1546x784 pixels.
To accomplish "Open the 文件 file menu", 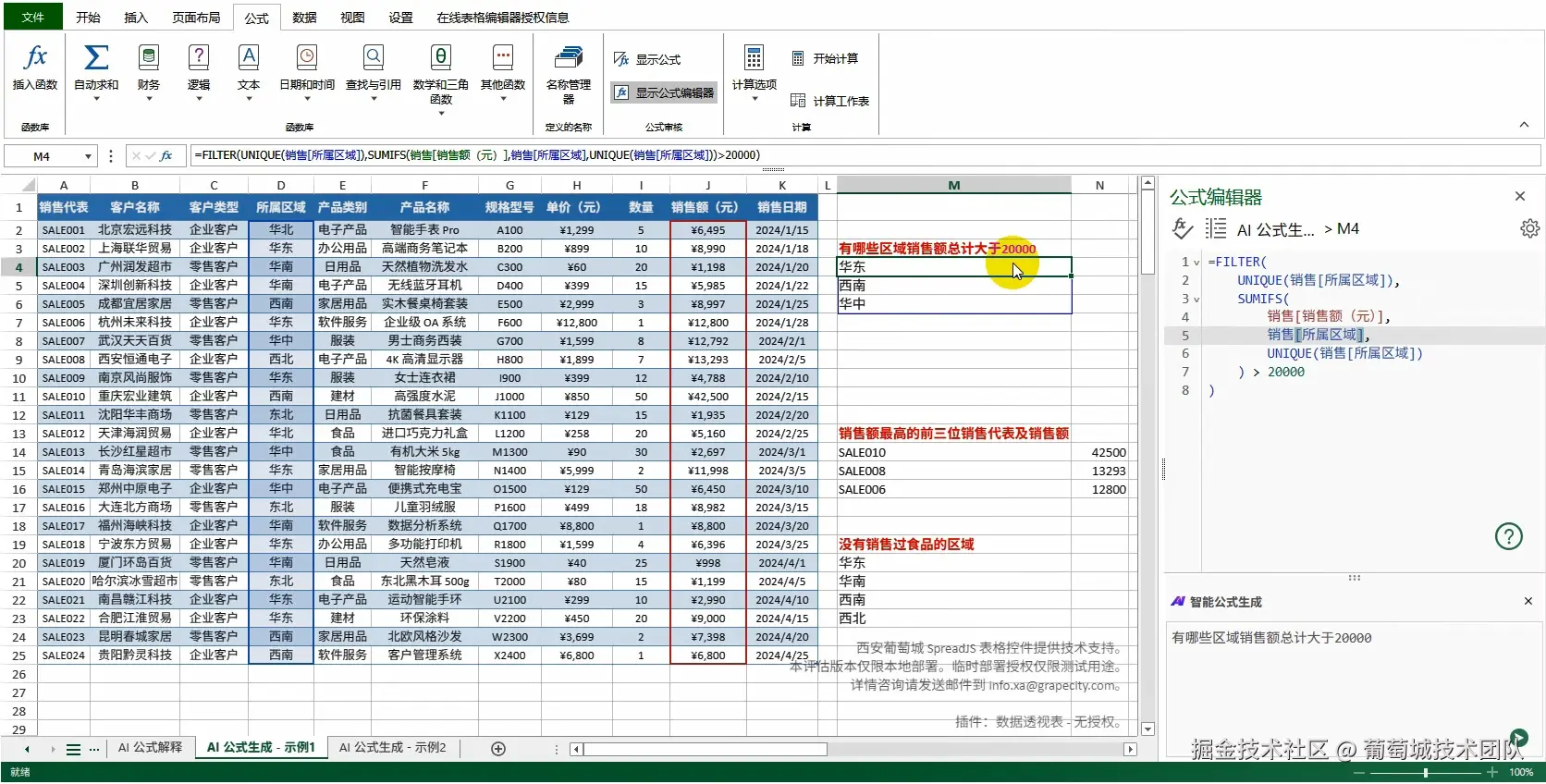I will tap(32, 17).
